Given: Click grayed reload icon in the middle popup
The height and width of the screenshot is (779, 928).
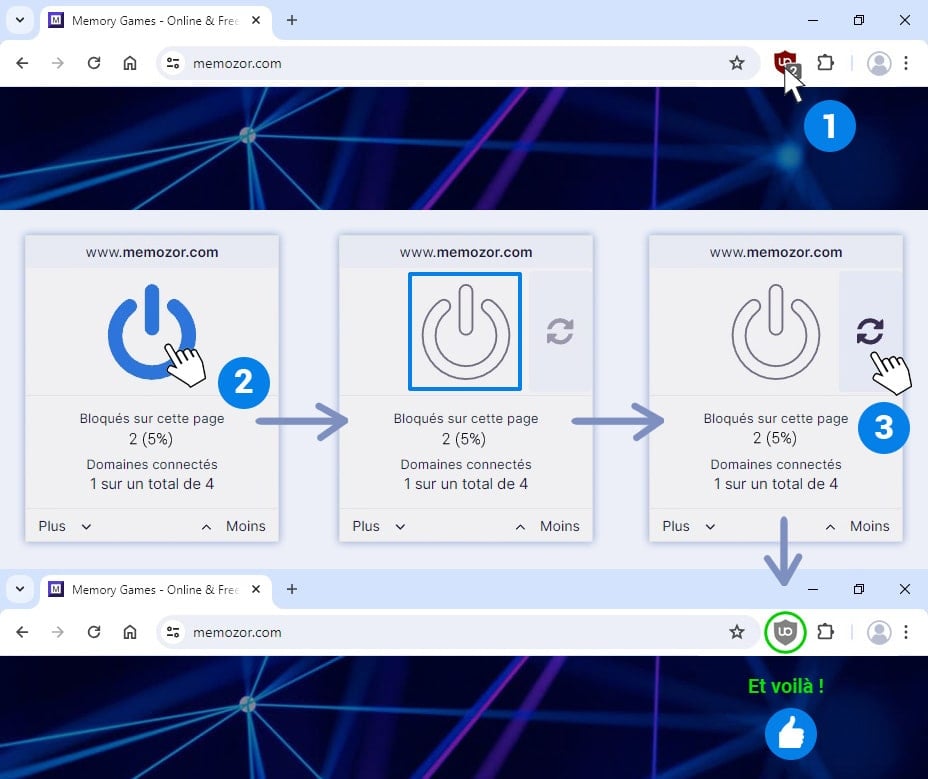Looking at the screenshot, I should coord(560,331).
